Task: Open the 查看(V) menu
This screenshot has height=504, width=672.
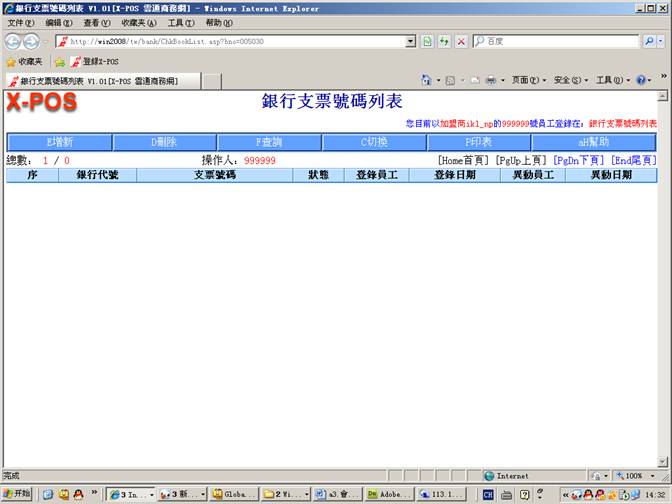Action: click(97, 22)
